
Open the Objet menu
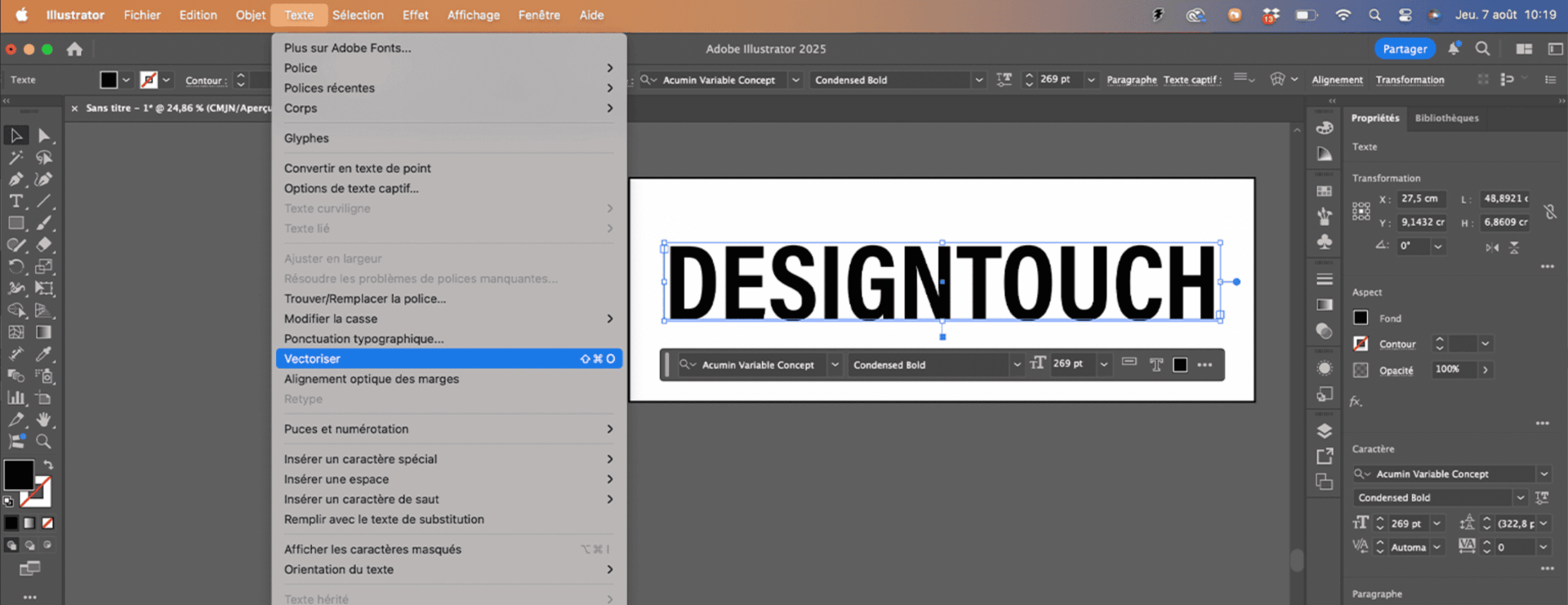point(251,15)
